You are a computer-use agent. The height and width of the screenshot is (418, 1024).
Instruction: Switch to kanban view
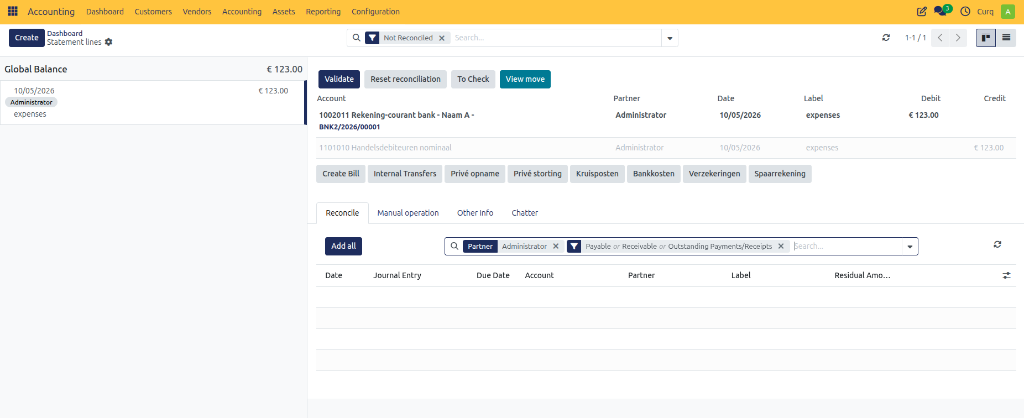(985, 38)
